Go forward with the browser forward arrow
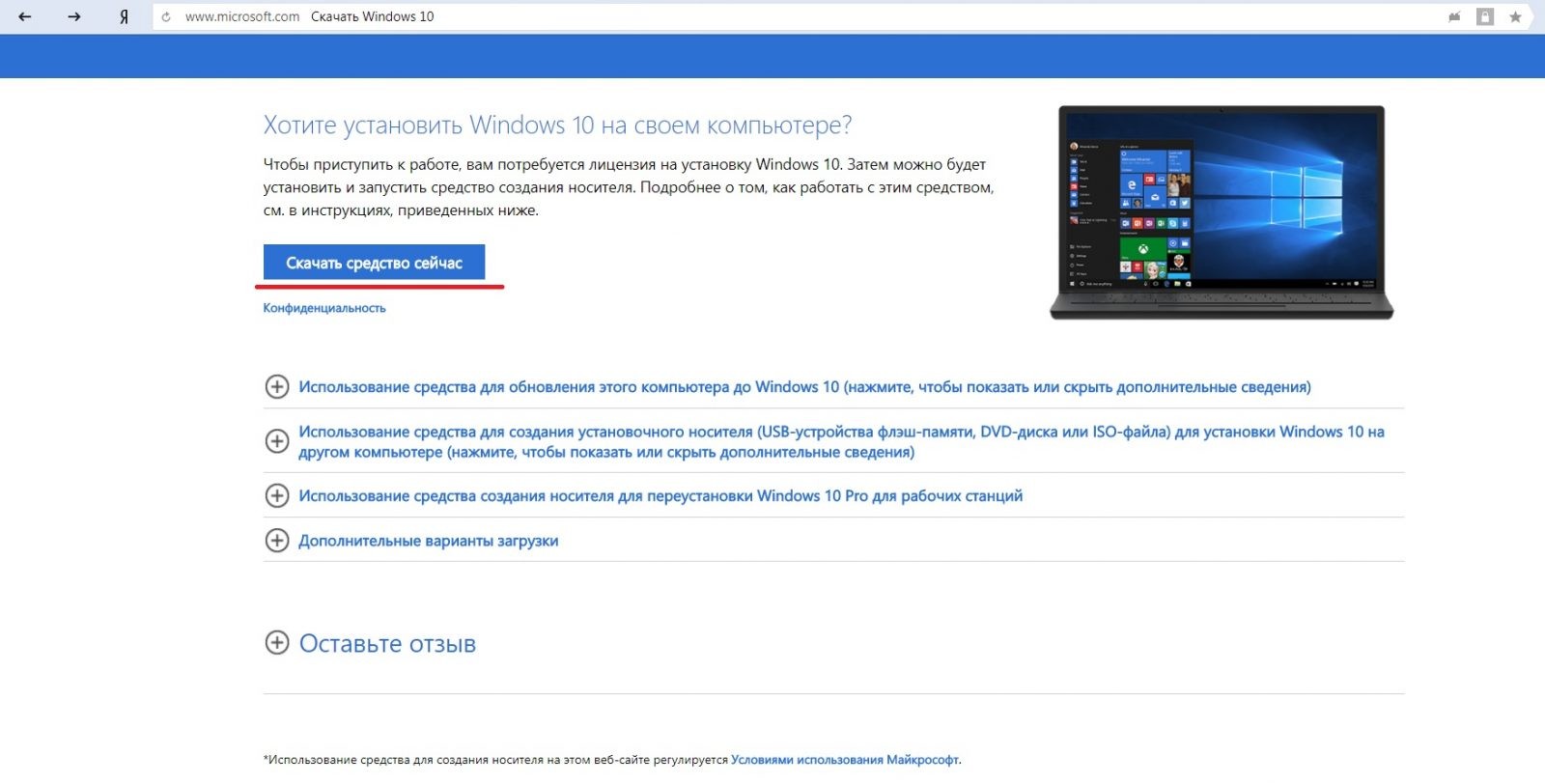 73,16
